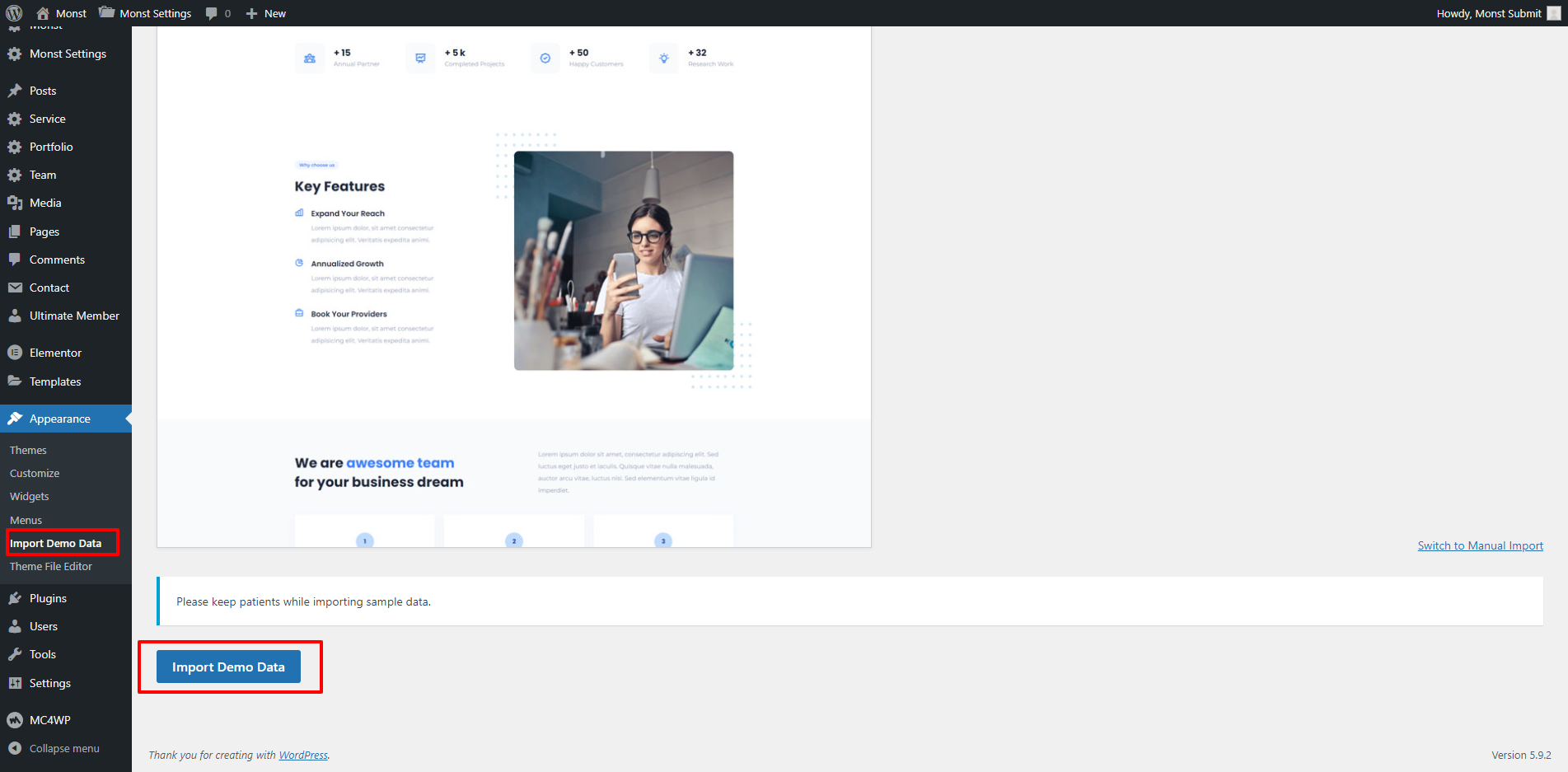Click the WordPress logo icon in admin bar

[x=14, y=13]
